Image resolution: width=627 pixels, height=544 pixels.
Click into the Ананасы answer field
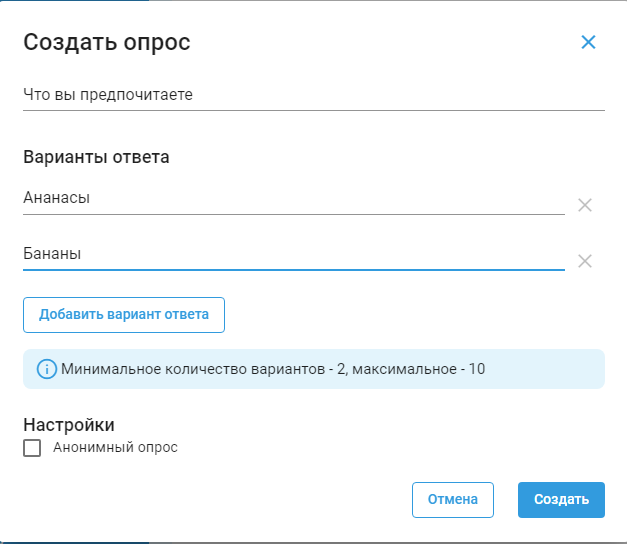click(x=293, y=199)
